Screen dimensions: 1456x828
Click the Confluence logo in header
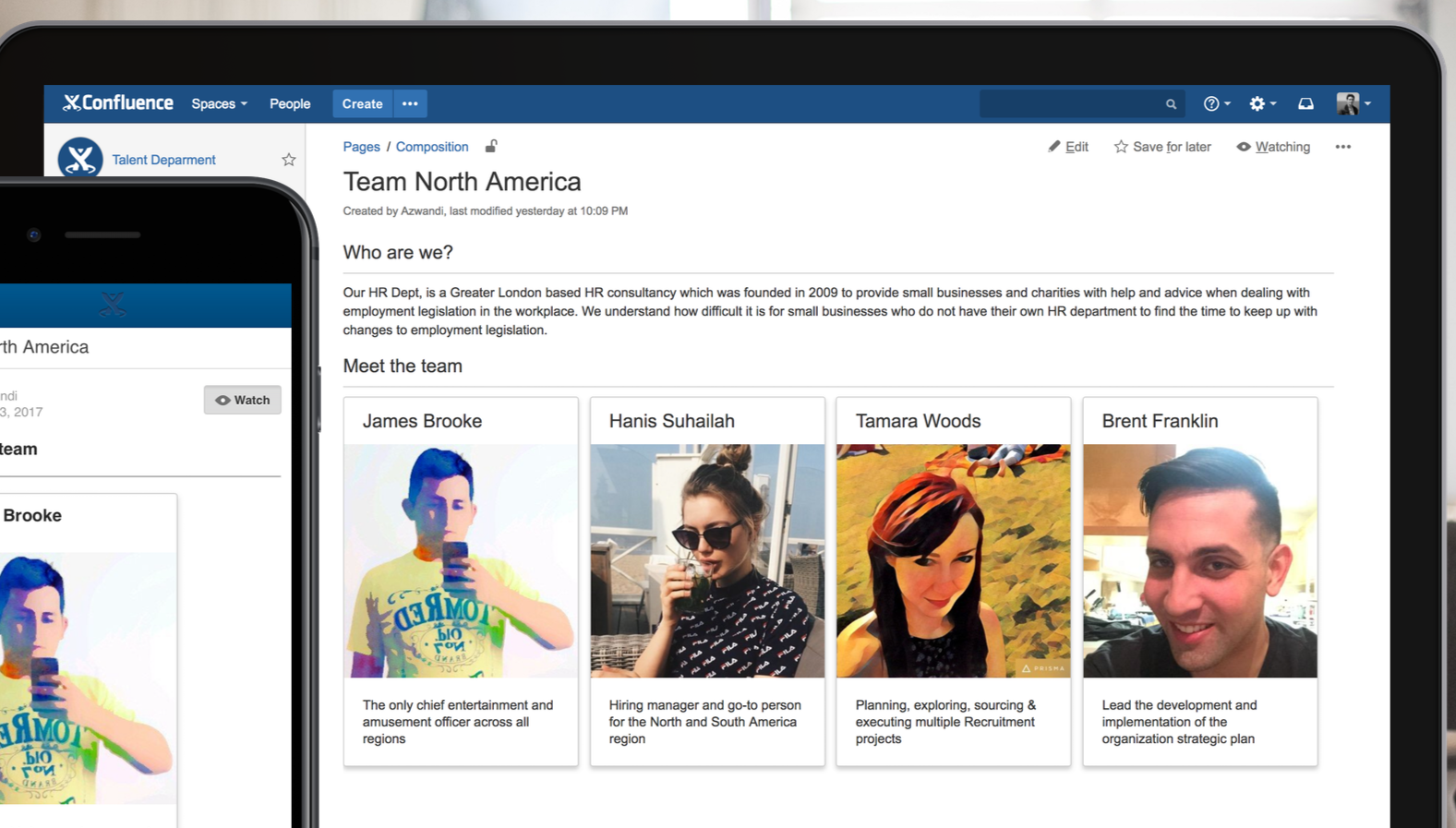[117, 103]
